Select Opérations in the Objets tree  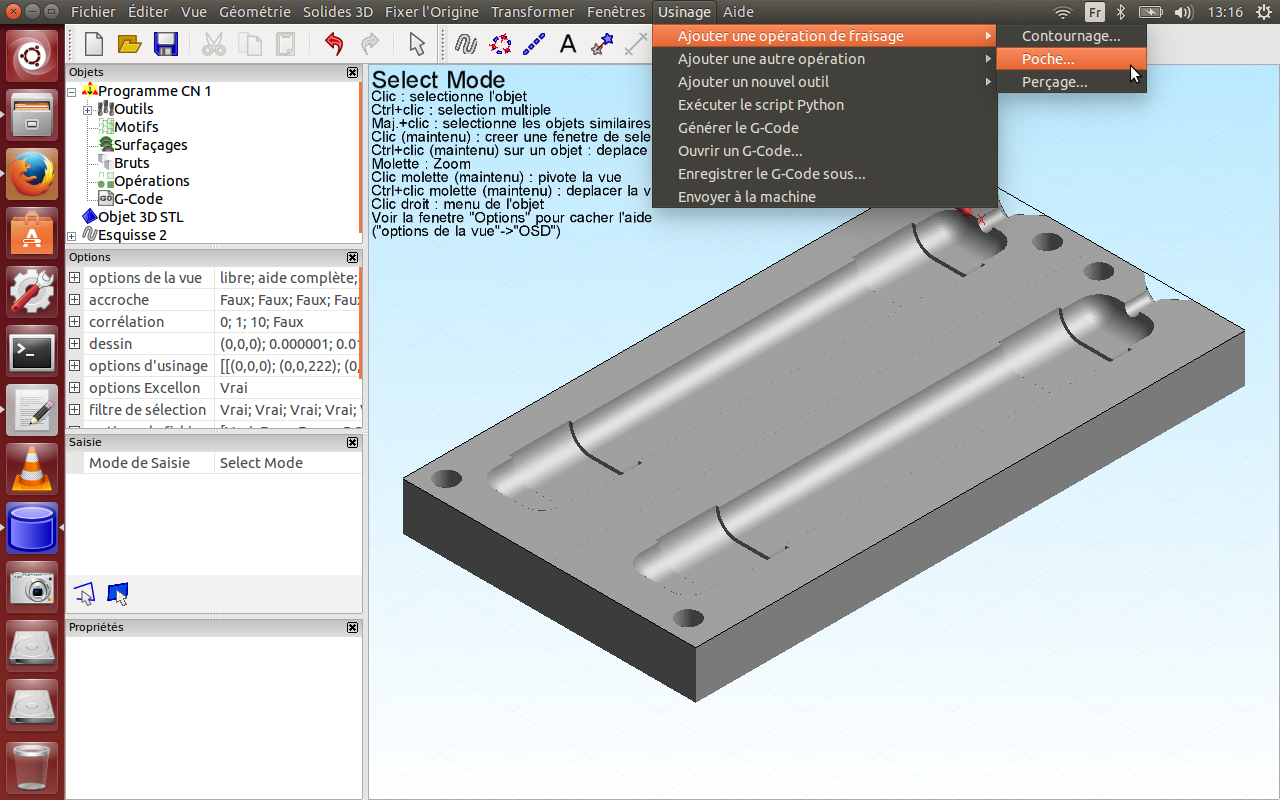coord(151,181)
